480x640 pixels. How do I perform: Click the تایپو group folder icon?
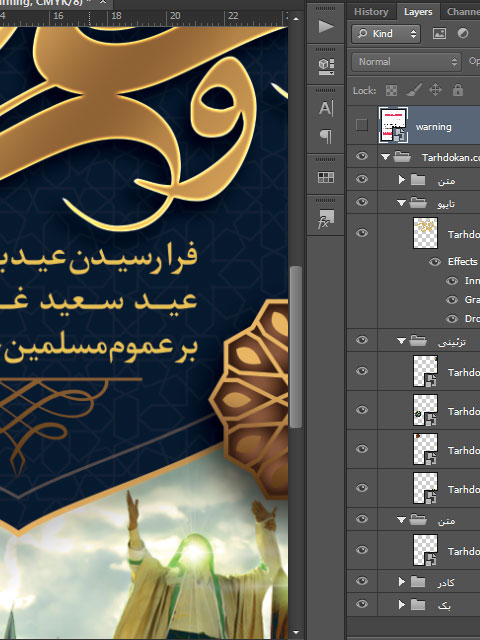click(x=418, y=202)
